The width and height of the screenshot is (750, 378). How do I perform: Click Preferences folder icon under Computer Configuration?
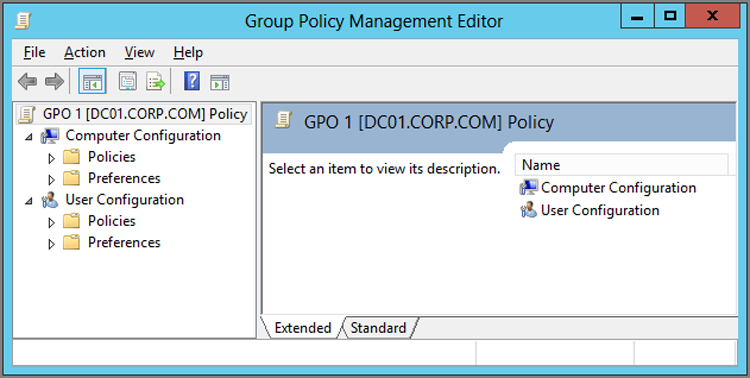72,178
